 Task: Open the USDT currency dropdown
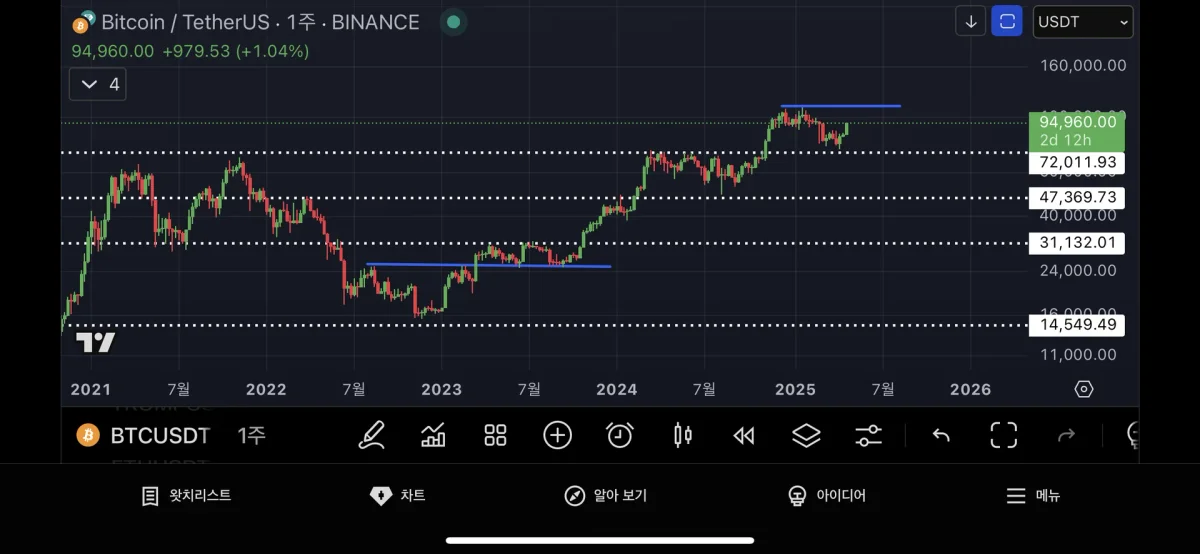1083,21
